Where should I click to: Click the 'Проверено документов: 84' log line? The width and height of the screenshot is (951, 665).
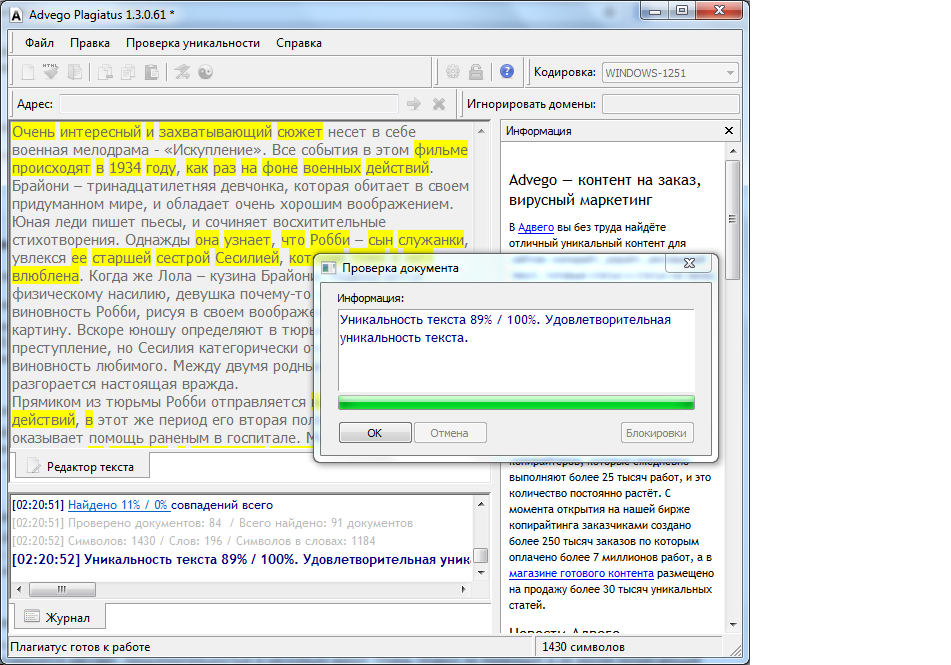(212, 523)
